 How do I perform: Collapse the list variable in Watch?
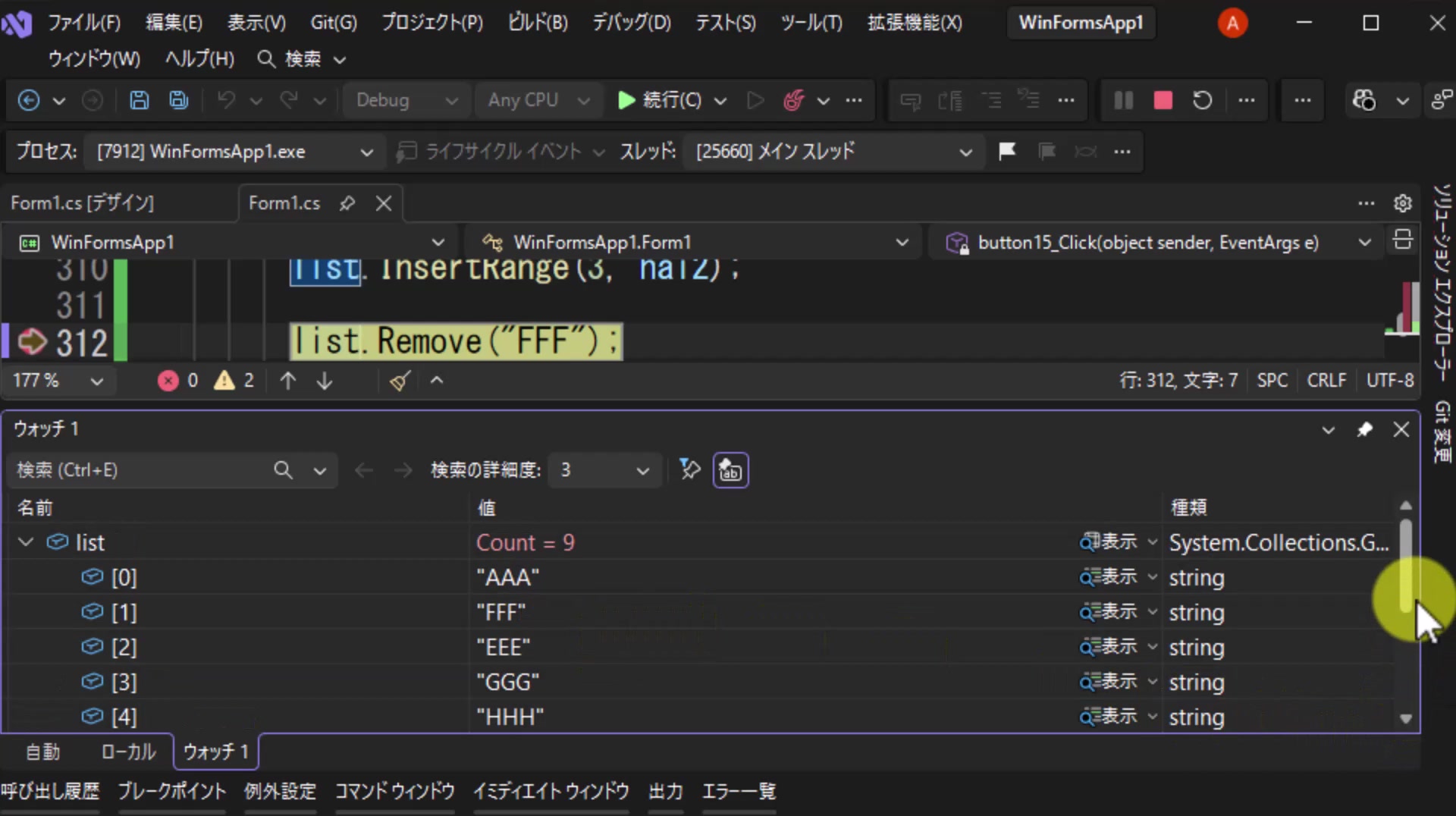tap(26, 542)
